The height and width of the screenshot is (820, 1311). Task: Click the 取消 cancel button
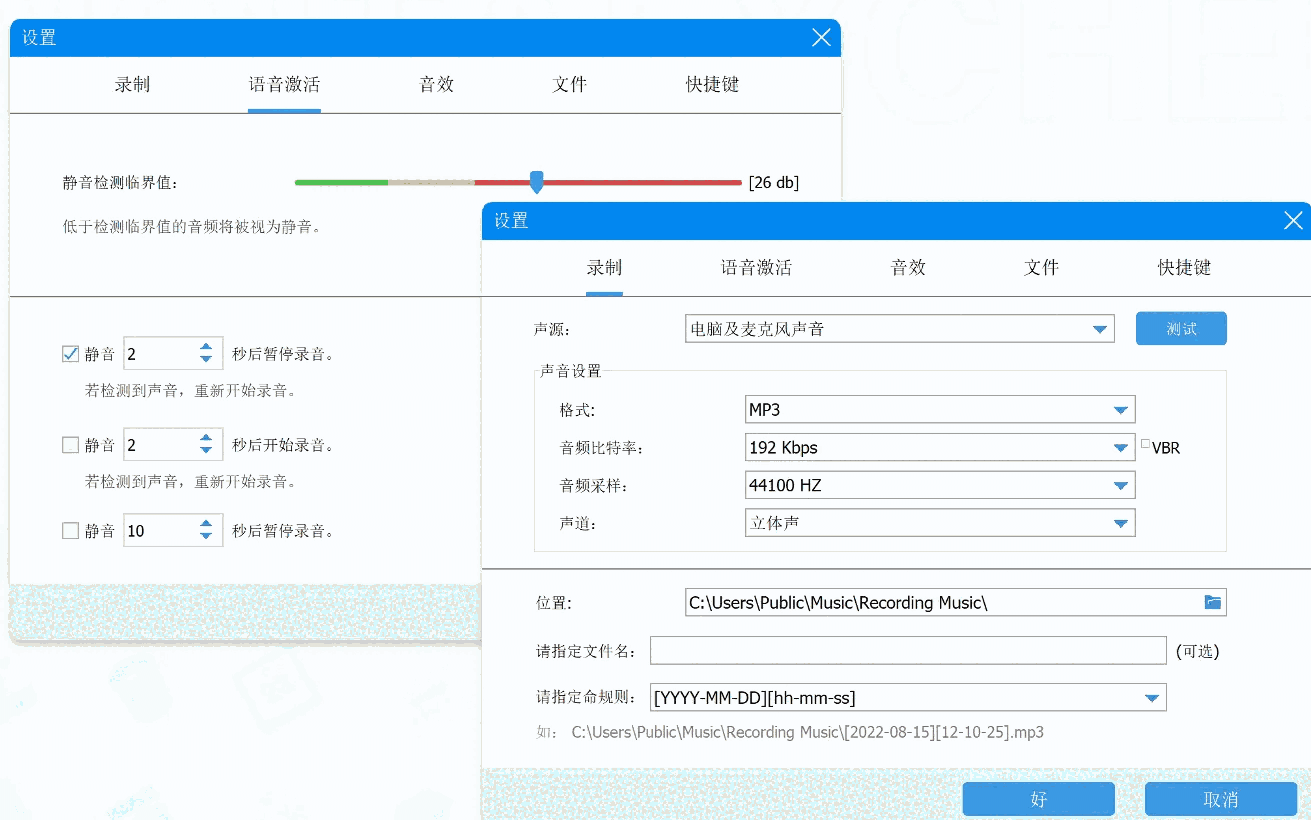coord(1220,798)
